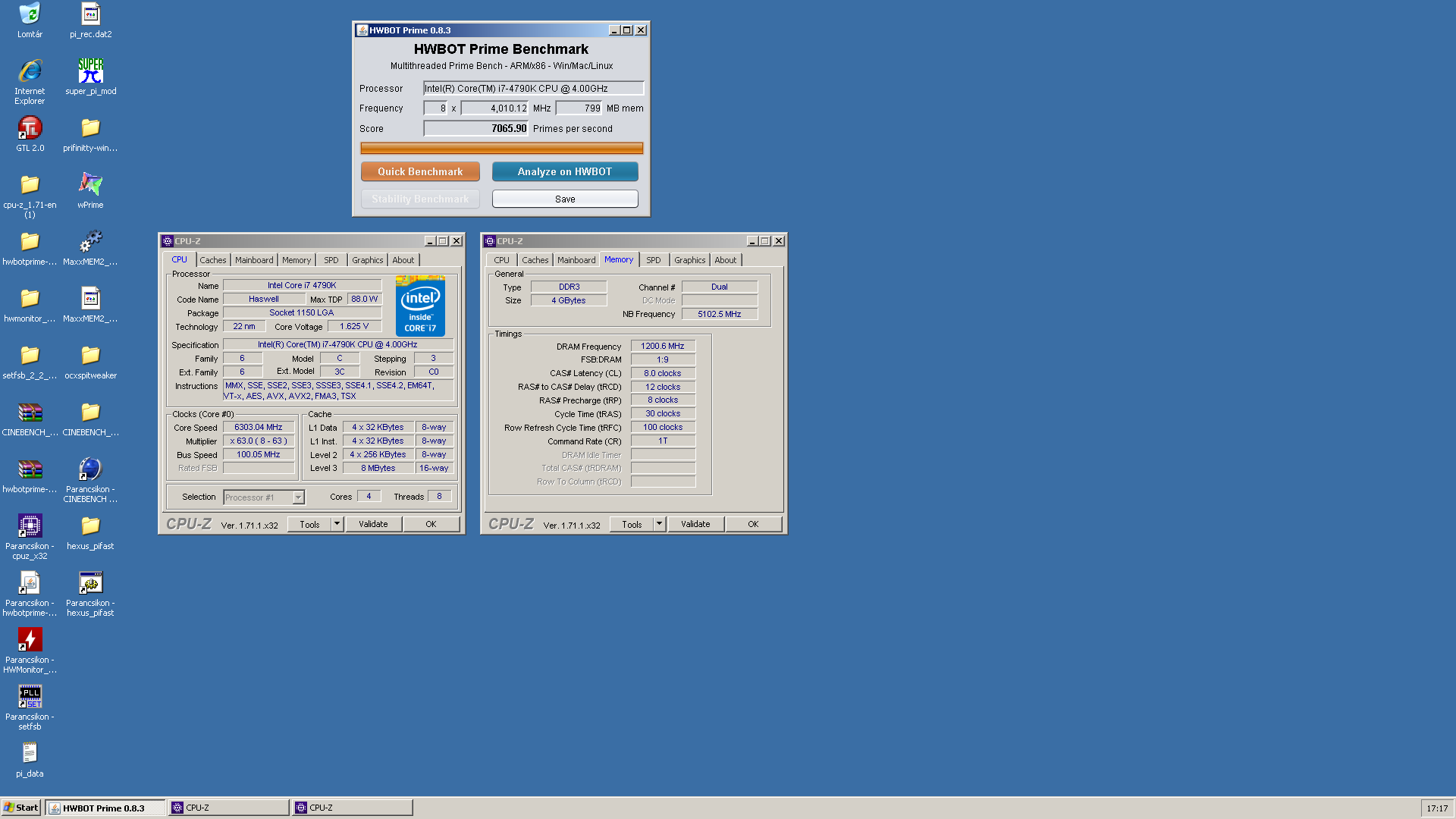Screen dimensions: 1456x819
Task: Open the hwbotprime archive icon
Action: click(30, 469)
